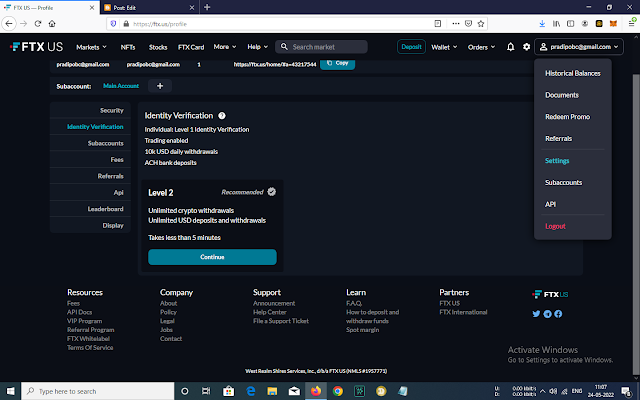This screenshot has width=640, height=400.
Task: Go back with browser back arrow
Action: pyautogui.click(x=9, y=24)
